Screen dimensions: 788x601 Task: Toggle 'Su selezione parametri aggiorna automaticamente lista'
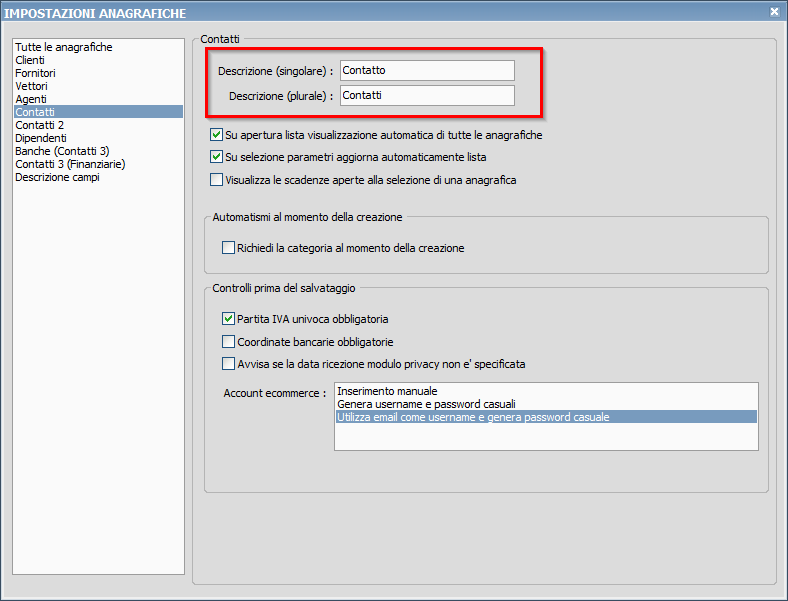pos(217,157)
